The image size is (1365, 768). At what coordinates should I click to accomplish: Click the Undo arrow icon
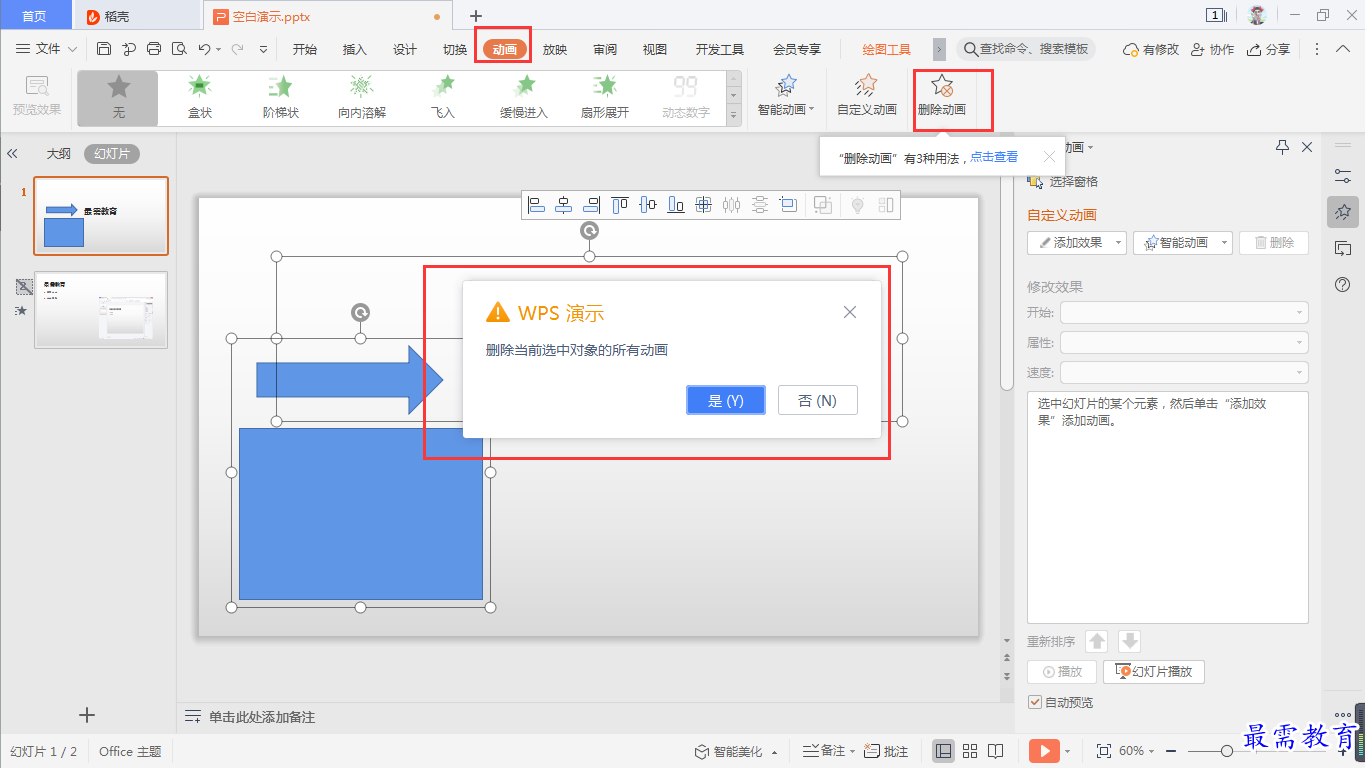[x=204, y=49]
